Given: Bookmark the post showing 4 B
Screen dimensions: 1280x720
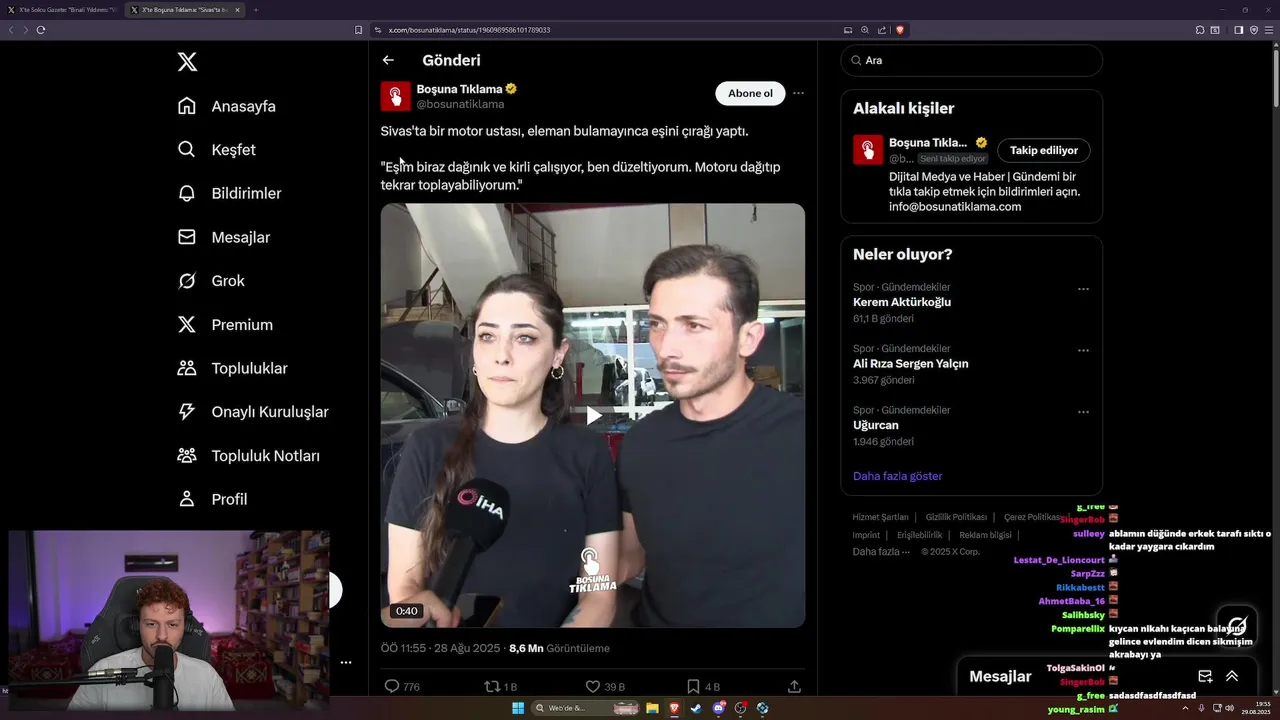Looking at the screenshot, I should pos(693,686).
